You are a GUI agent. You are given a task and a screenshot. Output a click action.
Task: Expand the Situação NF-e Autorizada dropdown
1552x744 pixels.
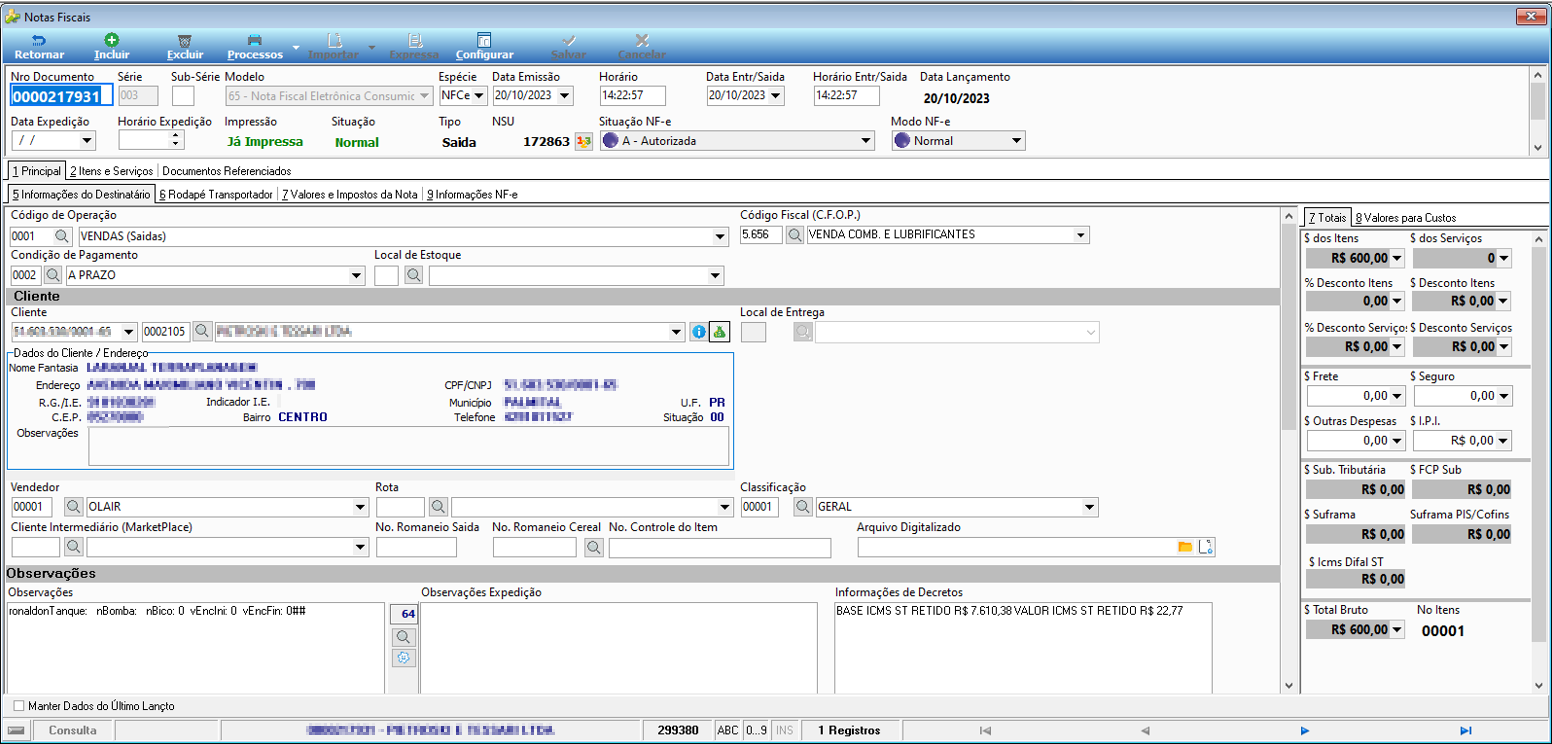tap(866, 141)
